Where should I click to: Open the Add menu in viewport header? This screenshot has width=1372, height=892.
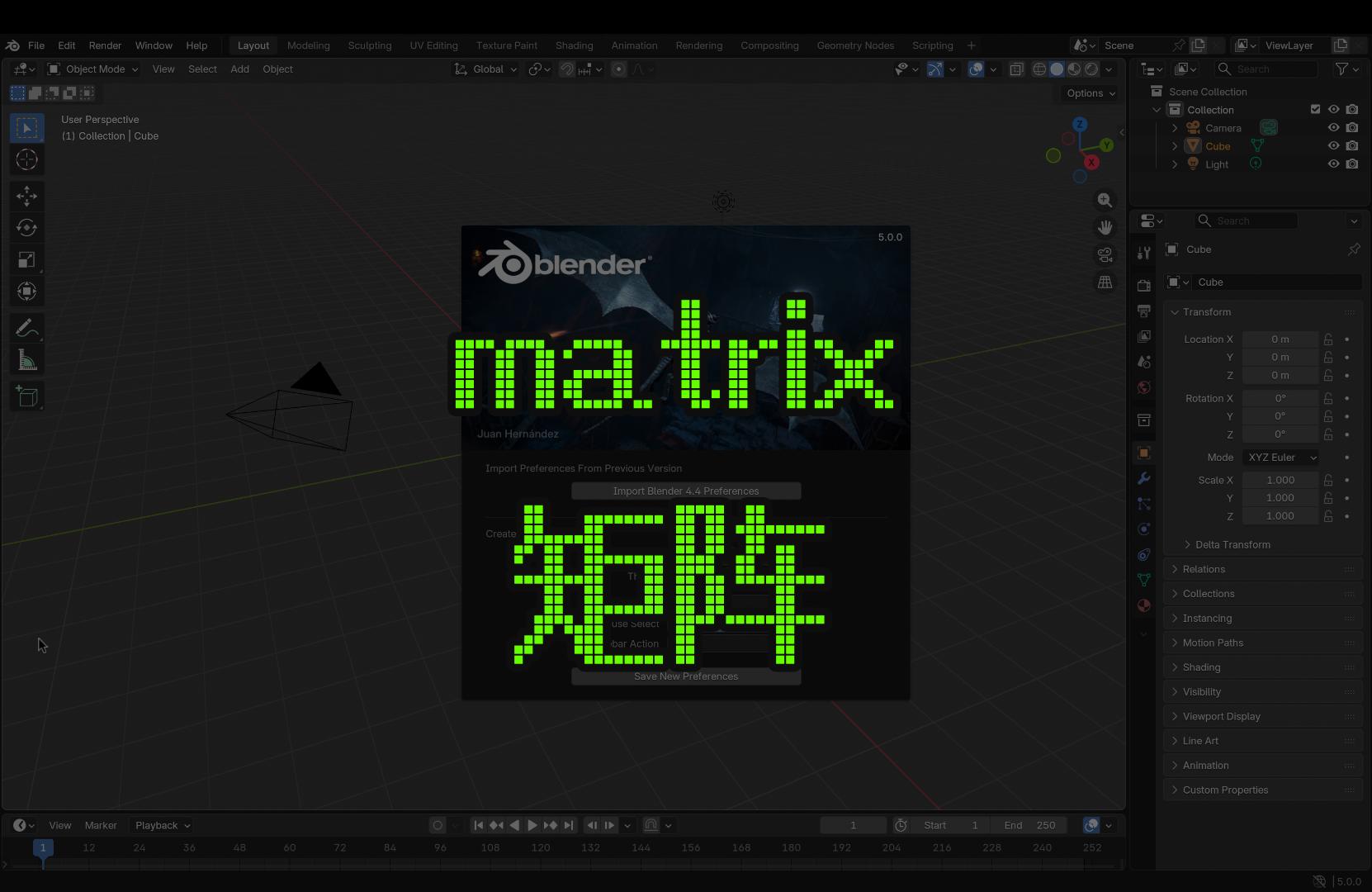click(x=239, y=69)
